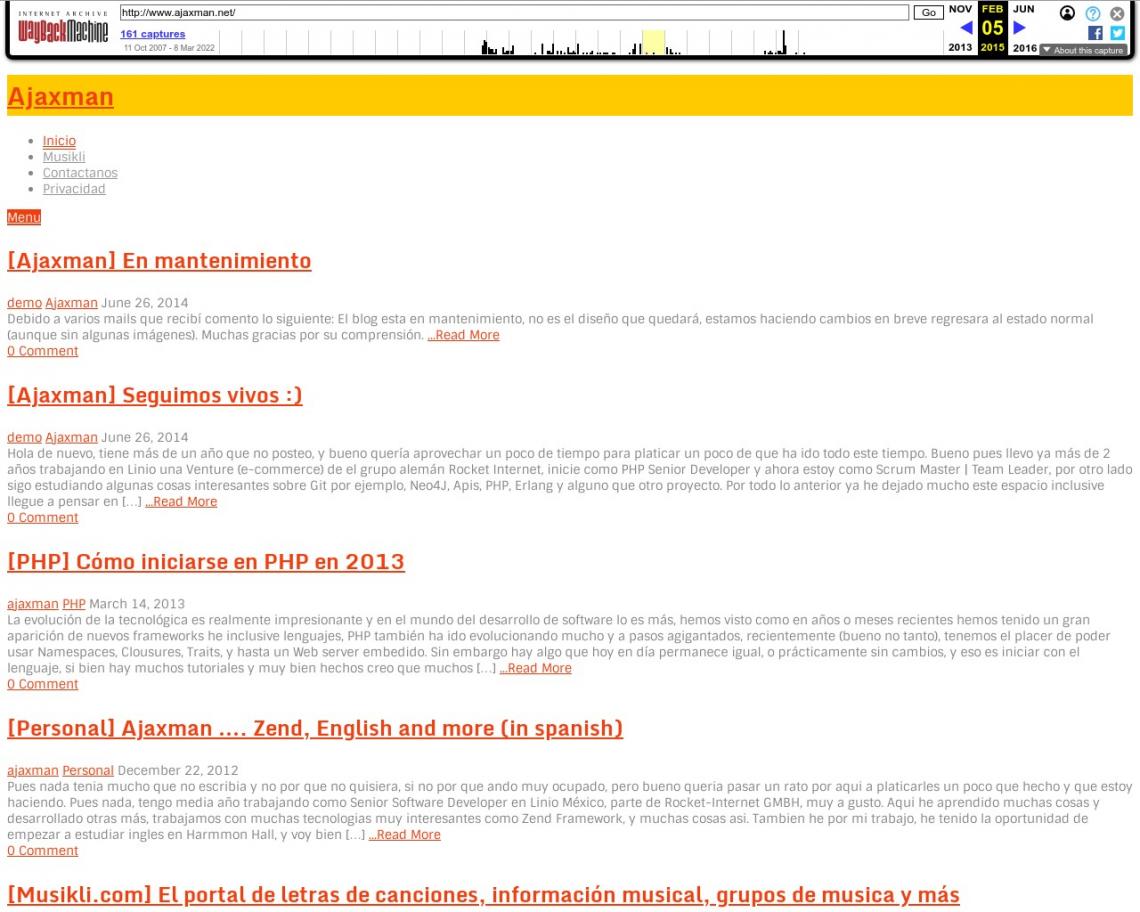Open the '[Musikli.com] El portal de letras' post title
The width and height of the screenshot is (1140, 912).
pos(483,895)
